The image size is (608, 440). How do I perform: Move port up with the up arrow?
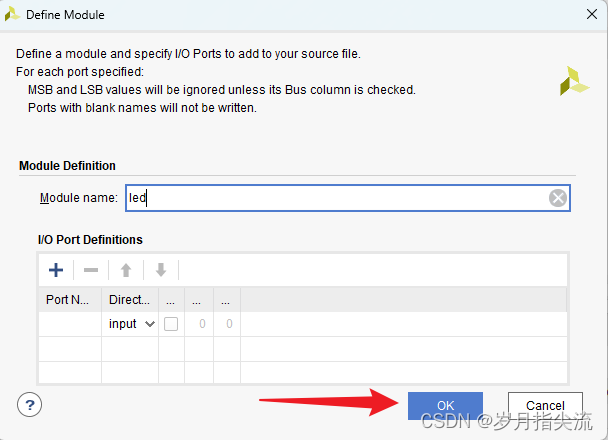[x=126, y=270]
